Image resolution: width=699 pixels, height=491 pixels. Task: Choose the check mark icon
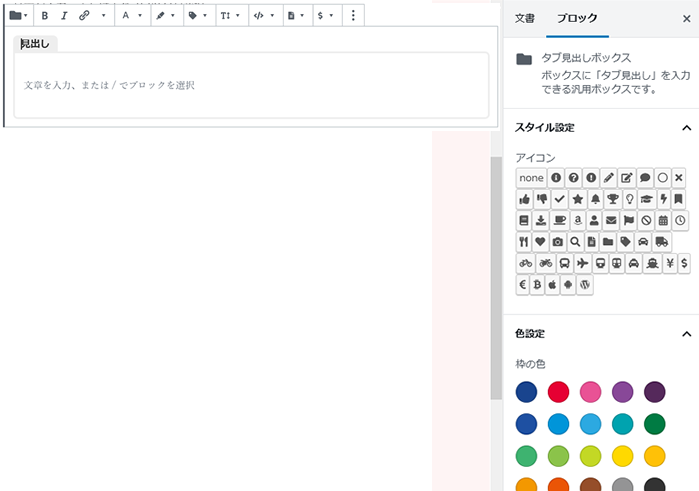(x=559, y=199)
